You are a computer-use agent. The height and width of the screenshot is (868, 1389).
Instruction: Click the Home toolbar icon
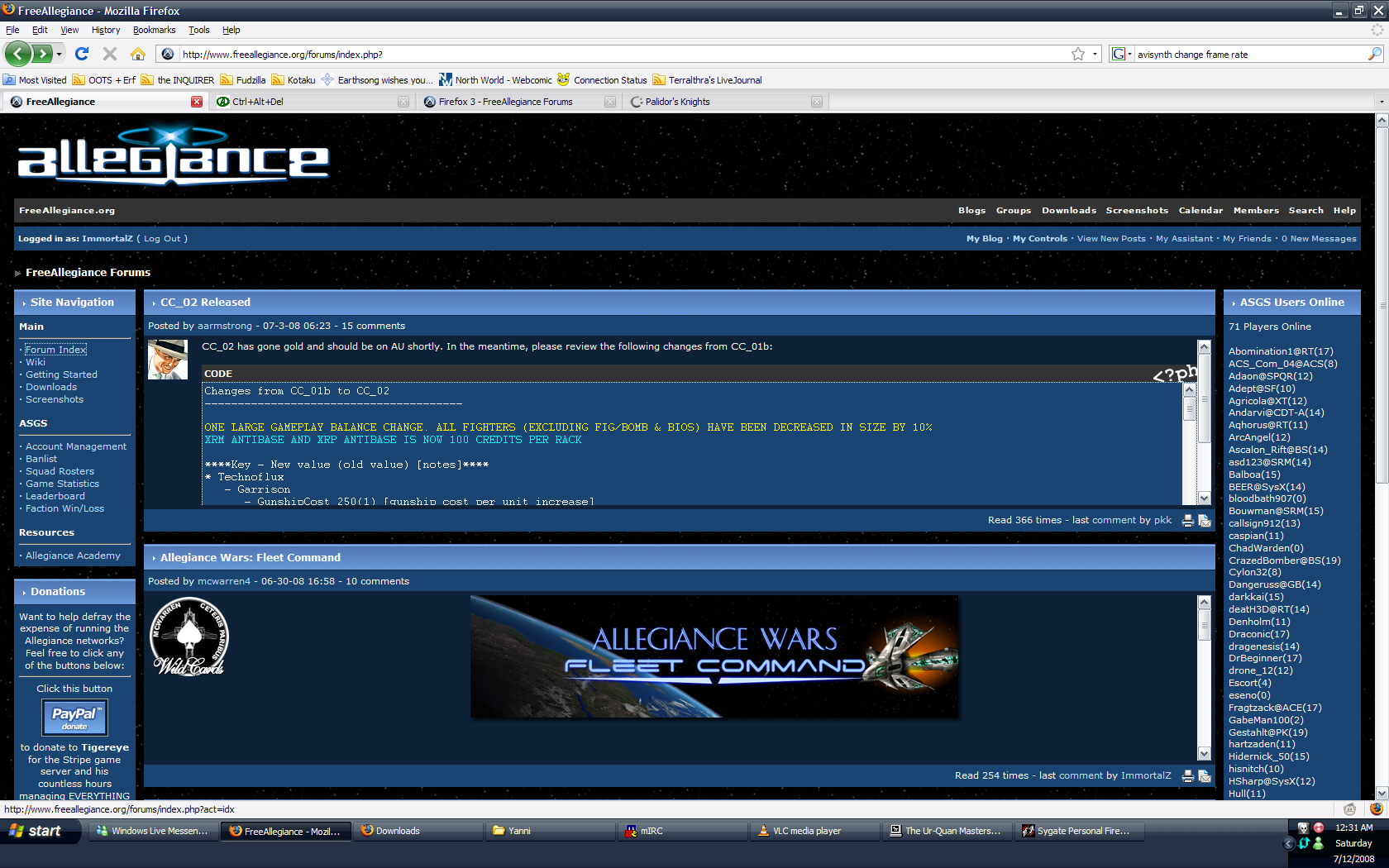[138, 54]
